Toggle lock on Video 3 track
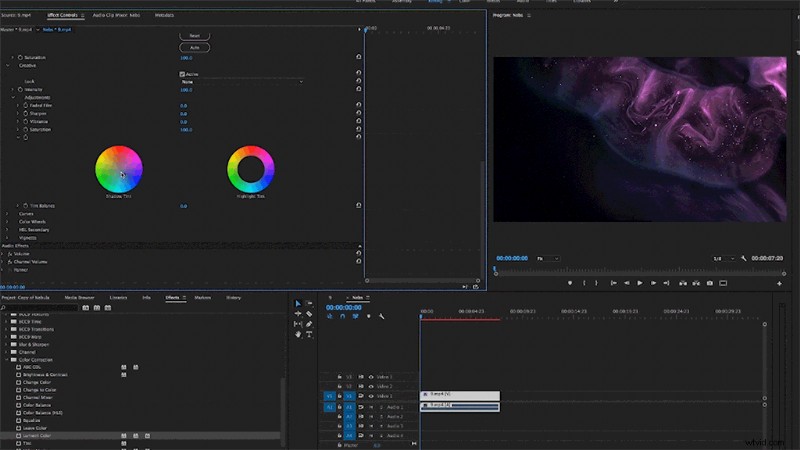Screen dimensions: 800x450 pos(339,377)
